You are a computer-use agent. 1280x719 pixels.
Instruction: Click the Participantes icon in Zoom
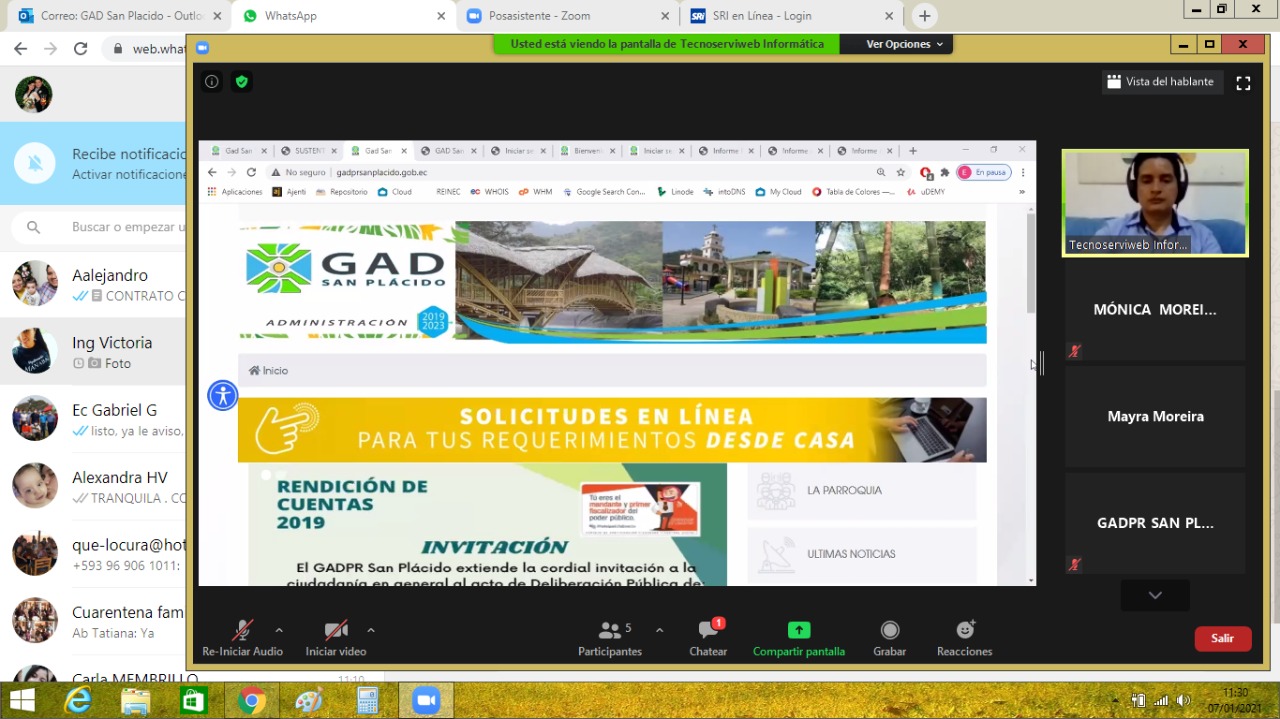tap(609, 631)
